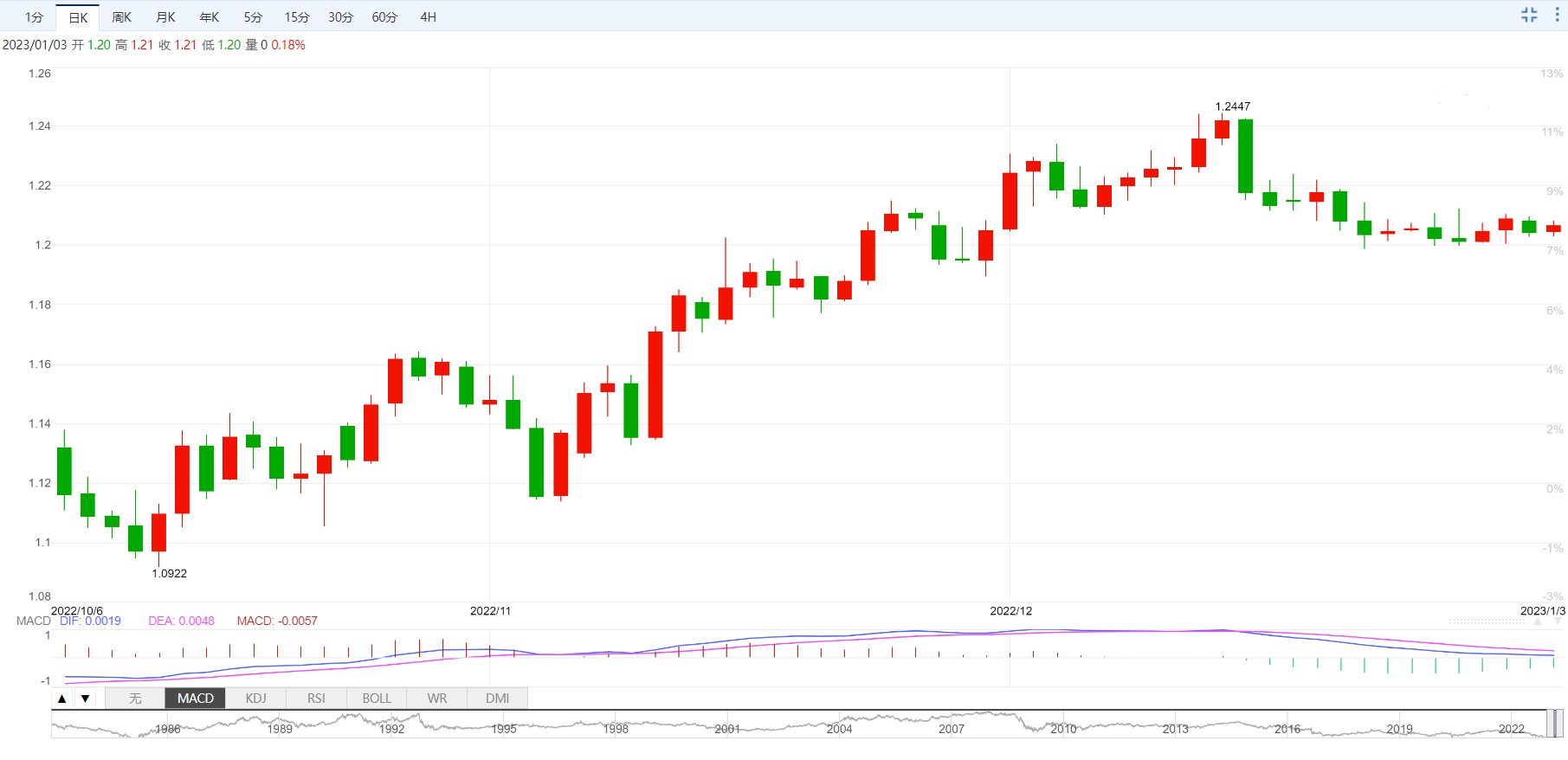This screenshot has height=760, width=1568.
Task: Exit fullscreen with the collapse icon
Action: pyautogui.click(x=1529, y=15)
